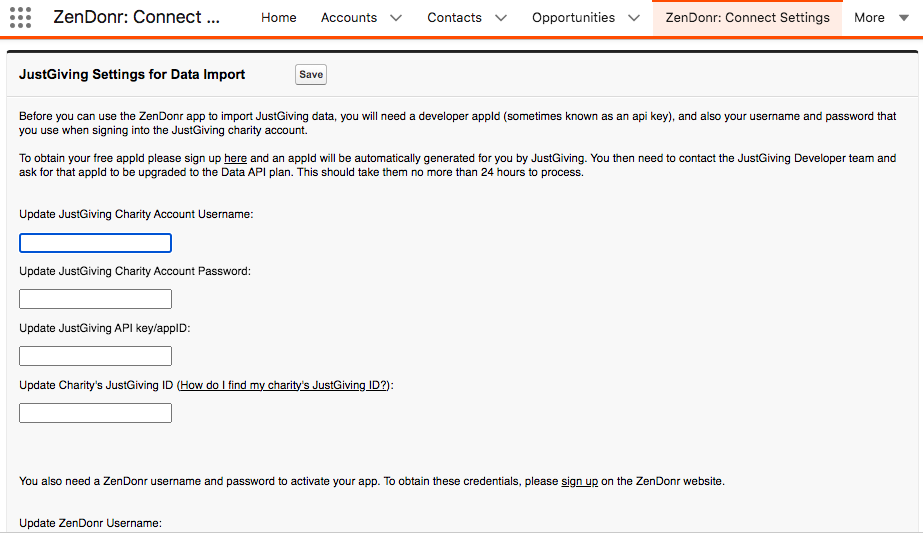Viewport: 923px width, 533px height.
Task: Follow the "here" appId sign-up link
Action: [x=235, y=158]
